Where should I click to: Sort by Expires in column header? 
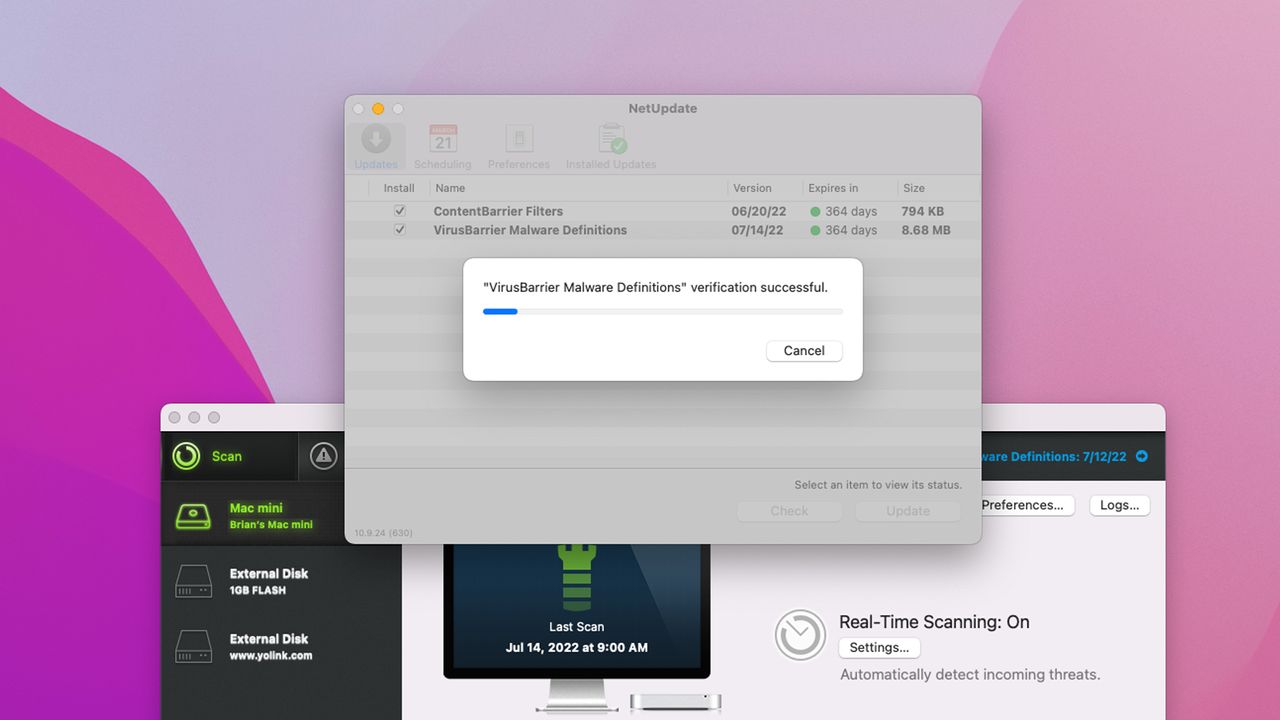(x=833, y=188)
